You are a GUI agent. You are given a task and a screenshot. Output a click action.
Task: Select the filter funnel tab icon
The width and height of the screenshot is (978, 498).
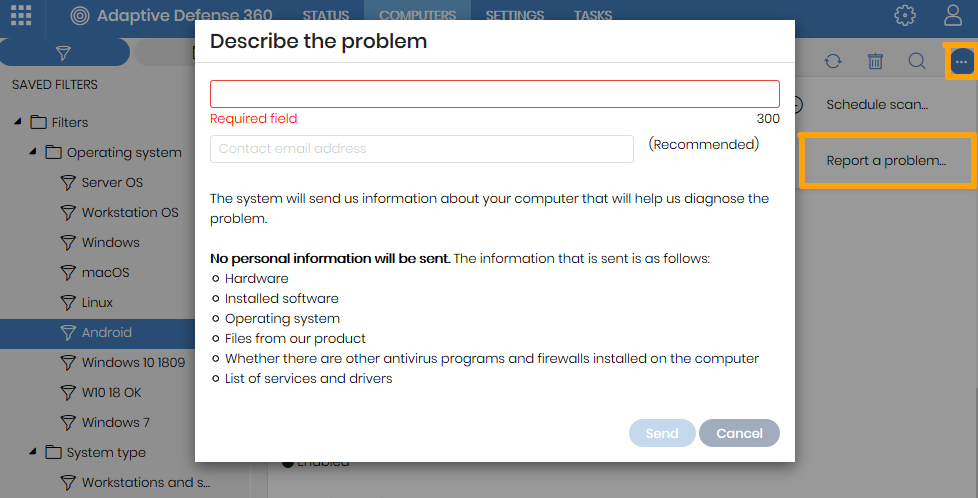tap(64, 53)
